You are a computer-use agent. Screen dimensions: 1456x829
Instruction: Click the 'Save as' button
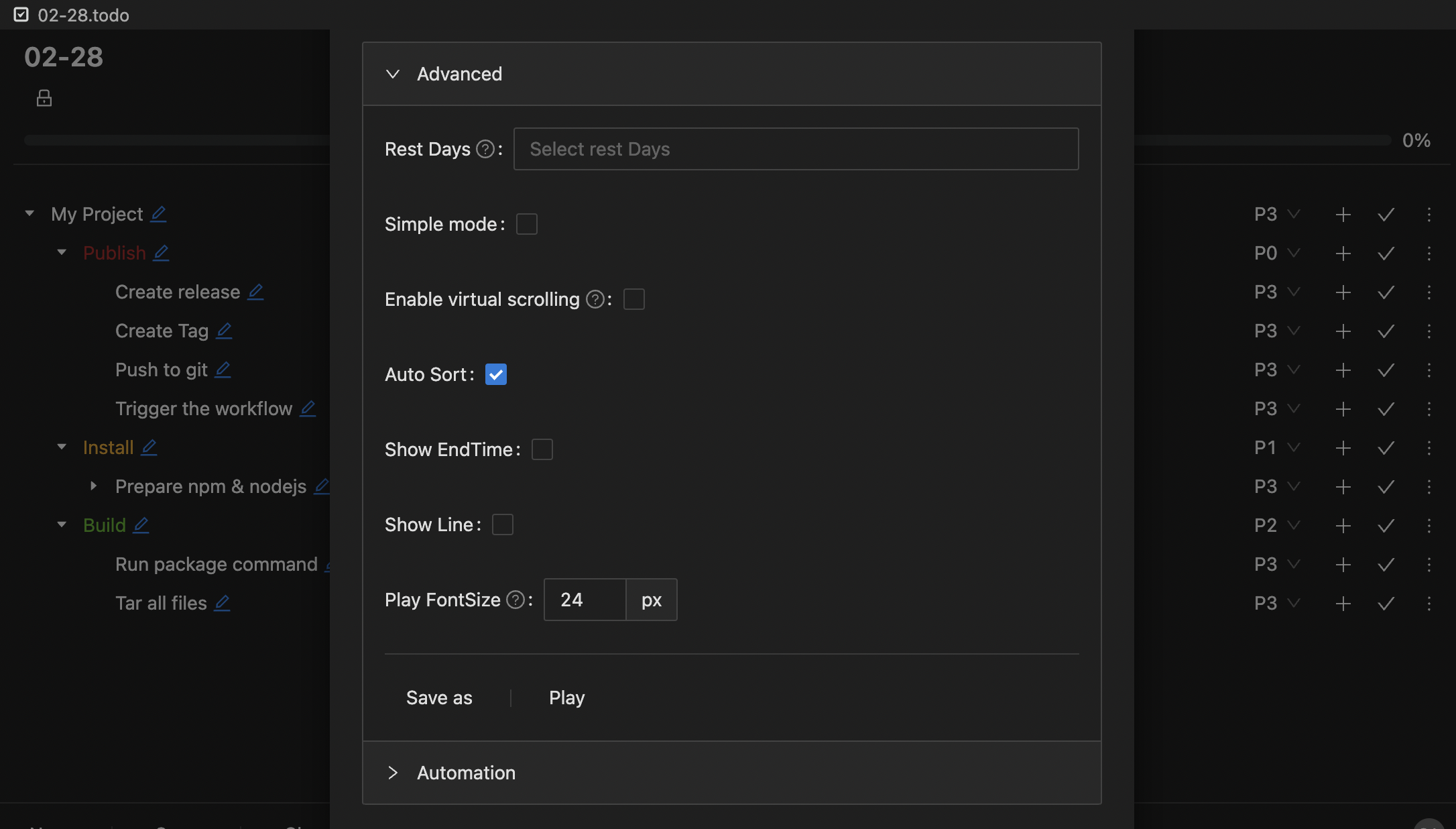(439, 697)
